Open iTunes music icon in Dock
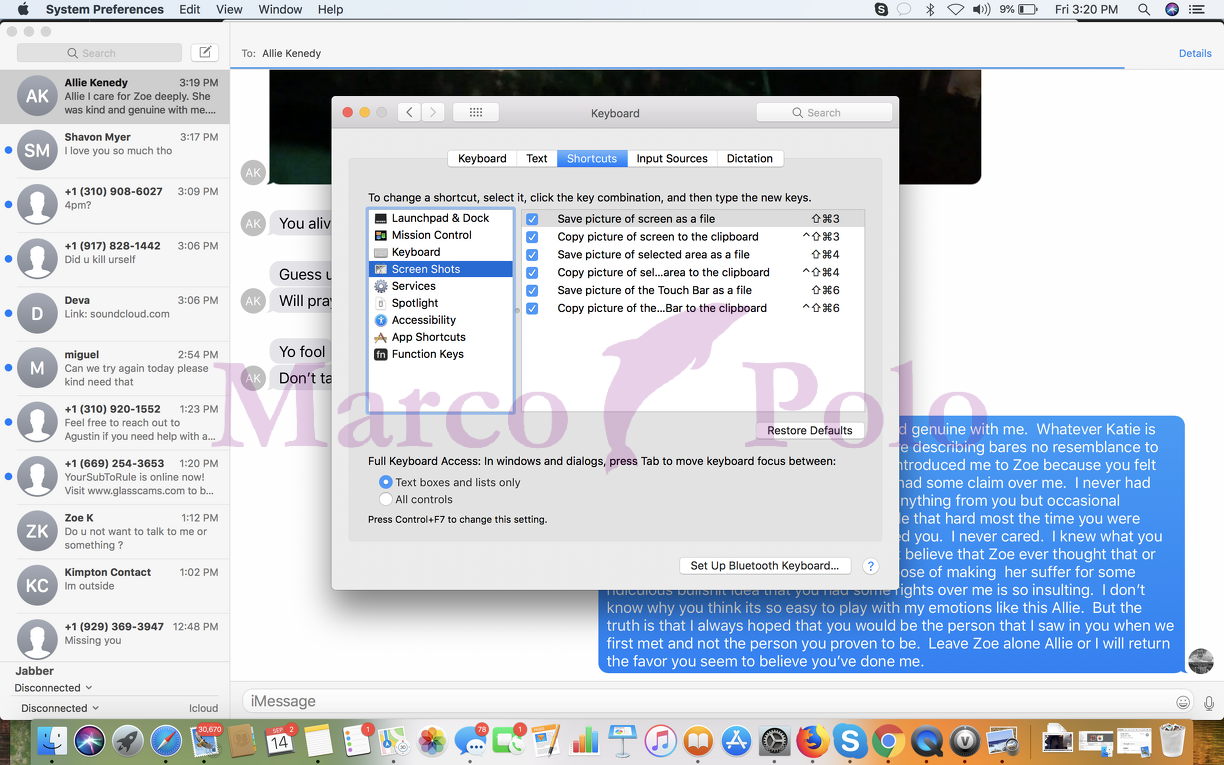1224x765 pixels. 660,741
